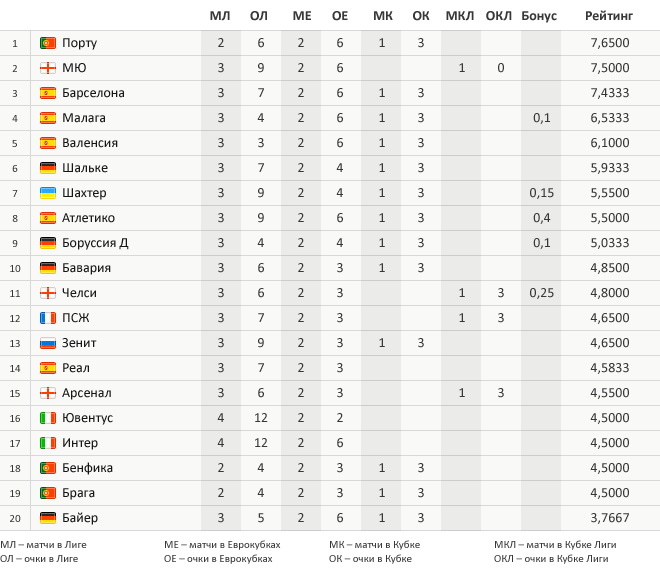Click the Russian flag next to Зенит
The image size is (660, 571).
[47, 343]
